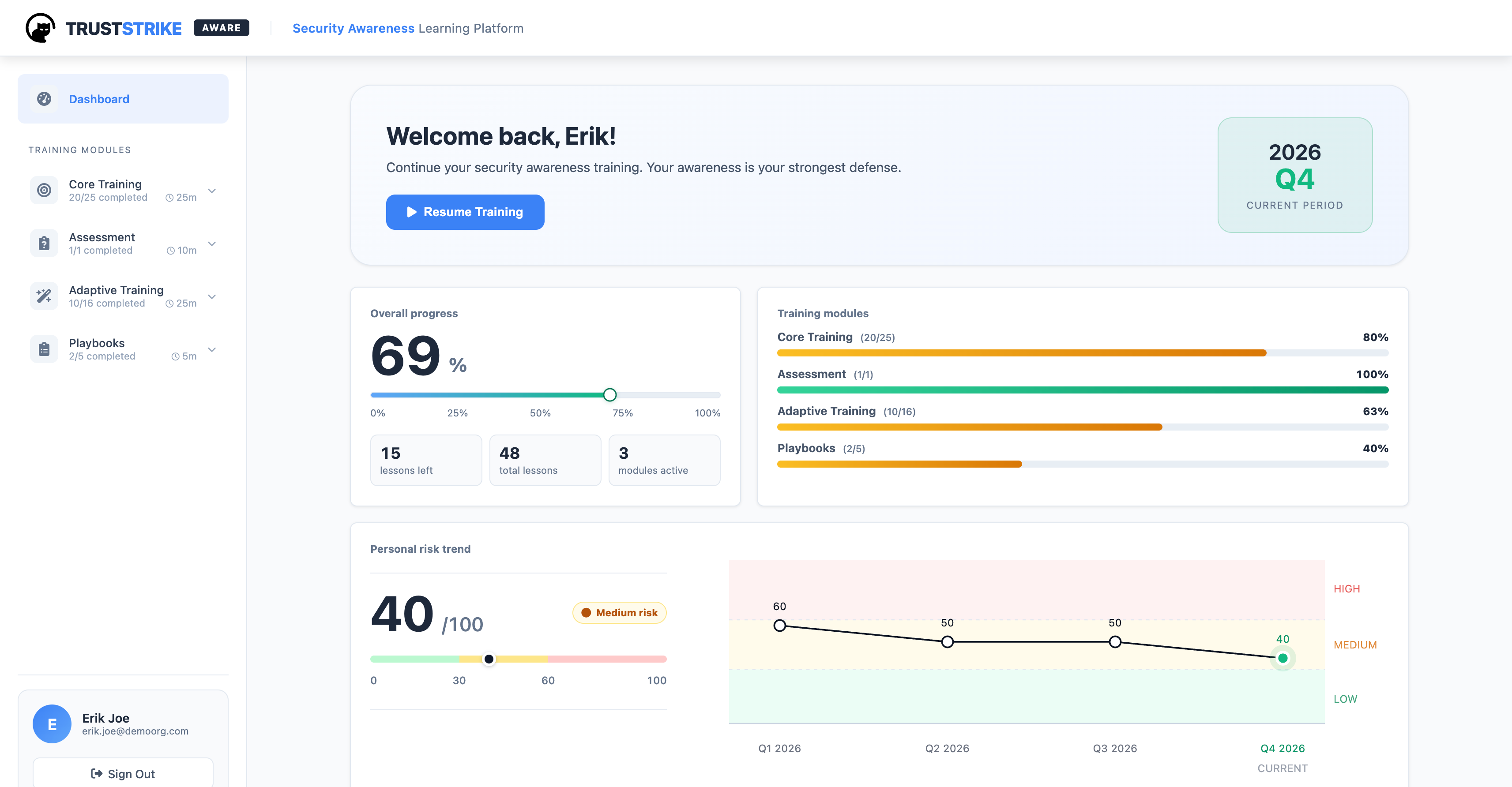Click the 2026 Q4 current period card
This screenshot has height=787, width=1512.
(x=1295, y=175)
